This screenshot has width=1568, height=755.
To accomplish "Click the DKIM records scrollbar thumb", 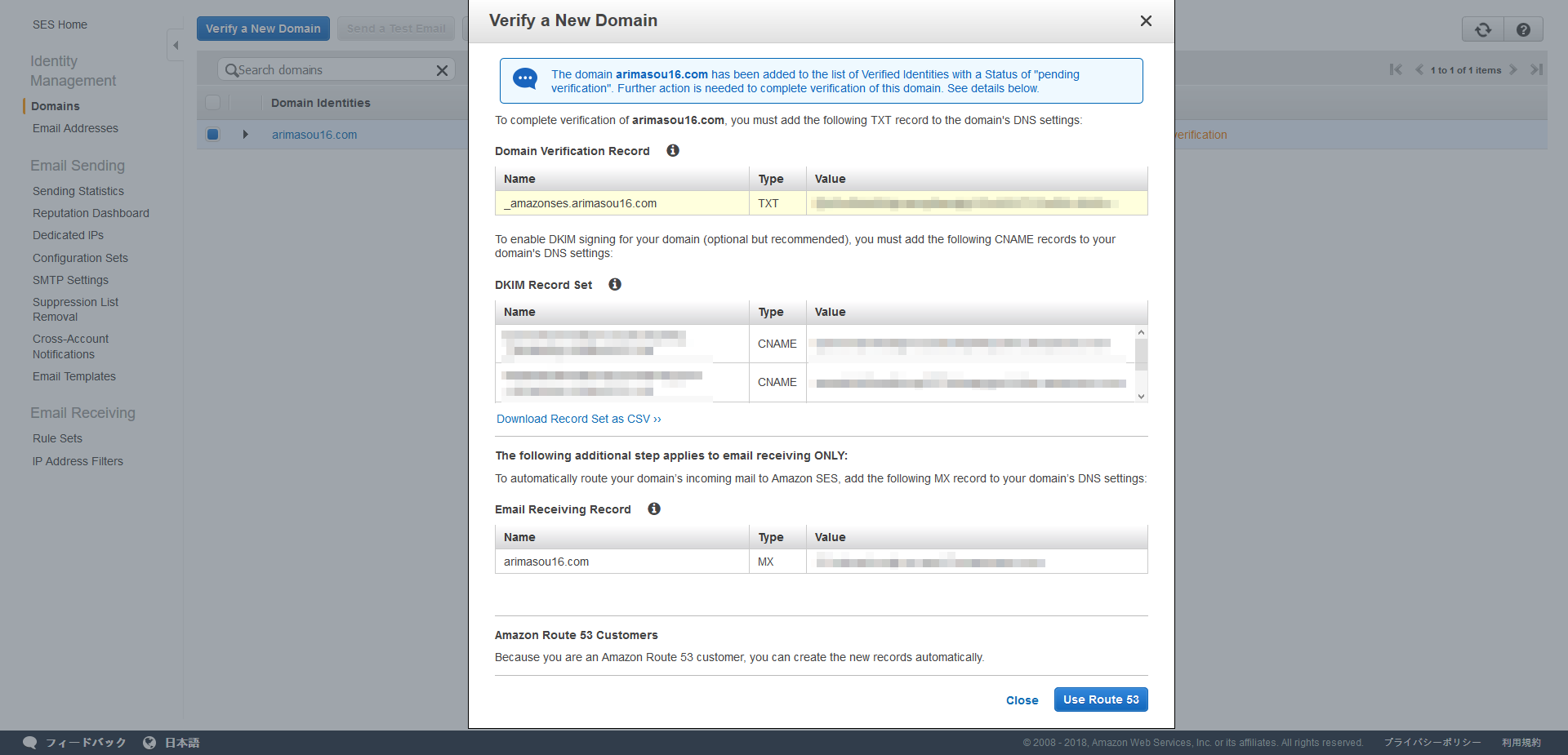I will [1141, 355].
